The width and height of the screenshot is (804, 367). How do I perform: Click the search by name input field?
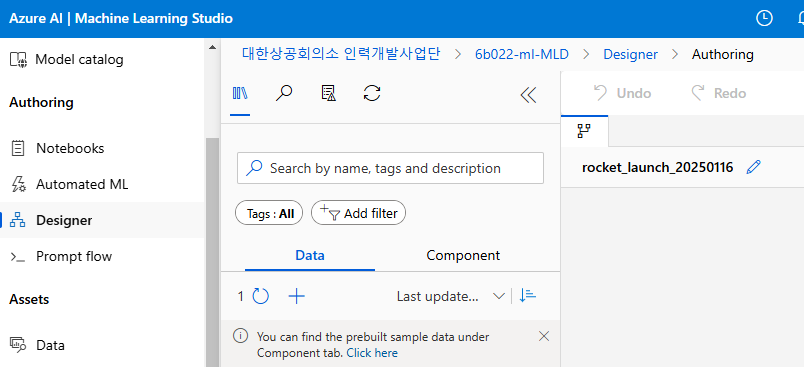[x=390, y=168]
